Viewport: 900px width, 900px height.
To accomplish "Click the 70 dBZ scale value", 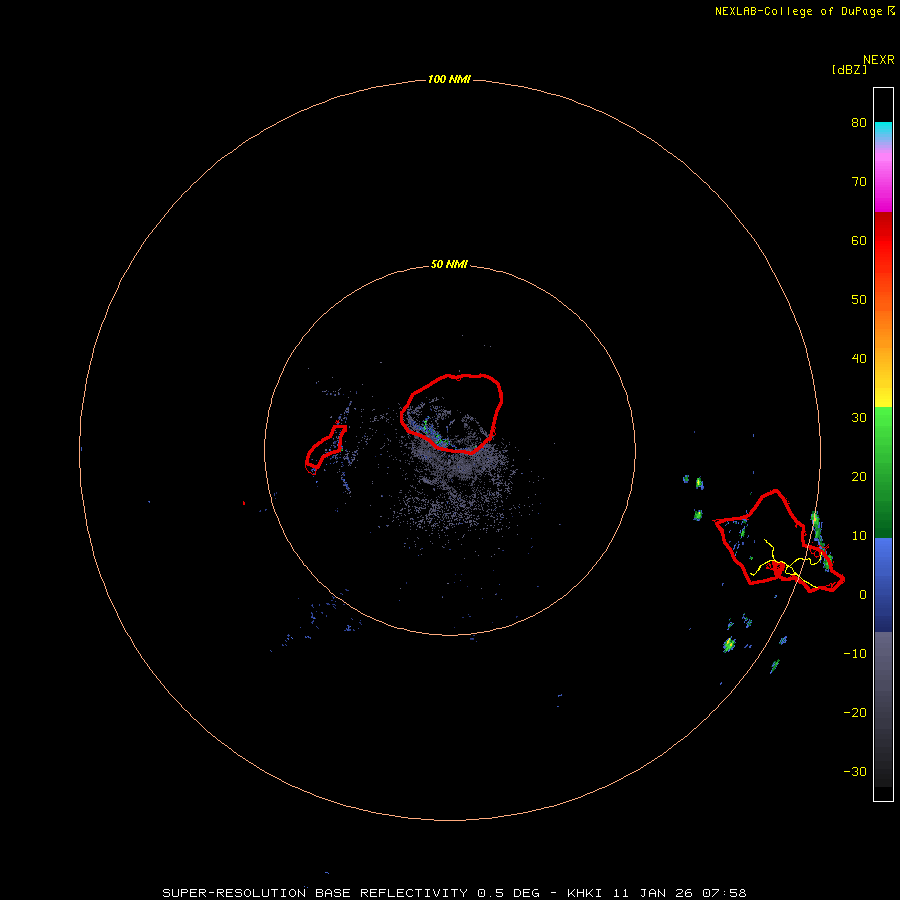I will coord(859,181).
